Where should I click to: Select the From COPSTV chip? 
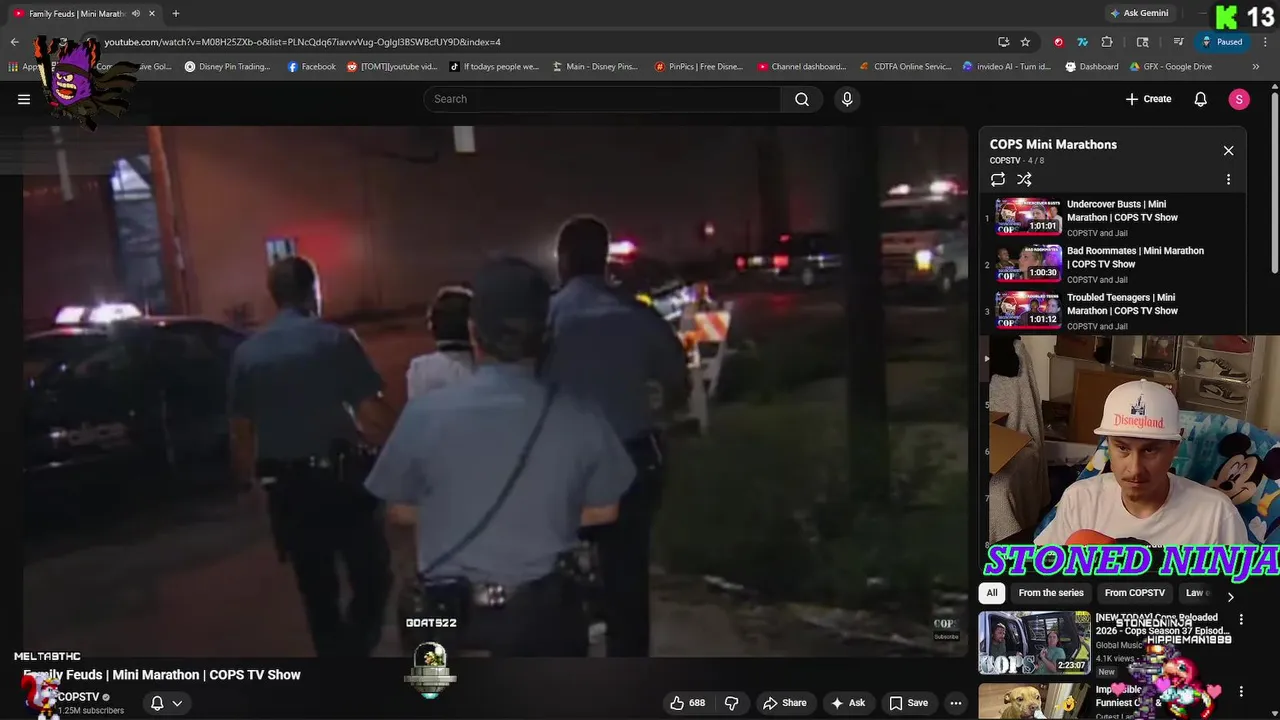[1135, 593]
